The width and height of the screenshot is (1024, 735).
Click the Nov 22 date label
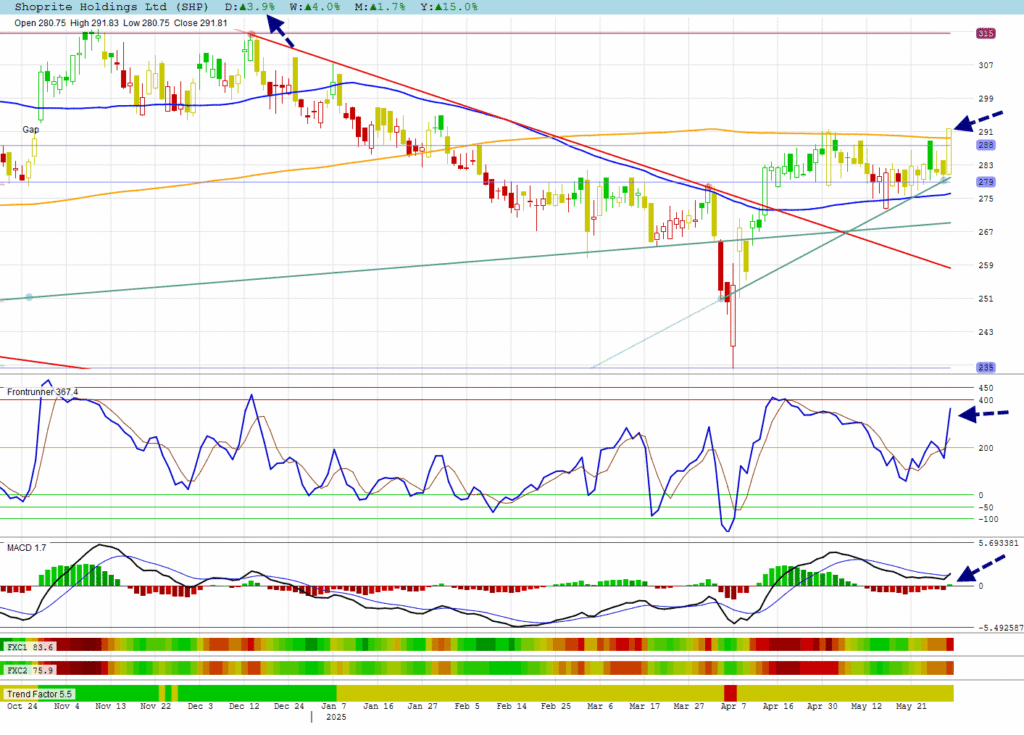tap(155, 706)
